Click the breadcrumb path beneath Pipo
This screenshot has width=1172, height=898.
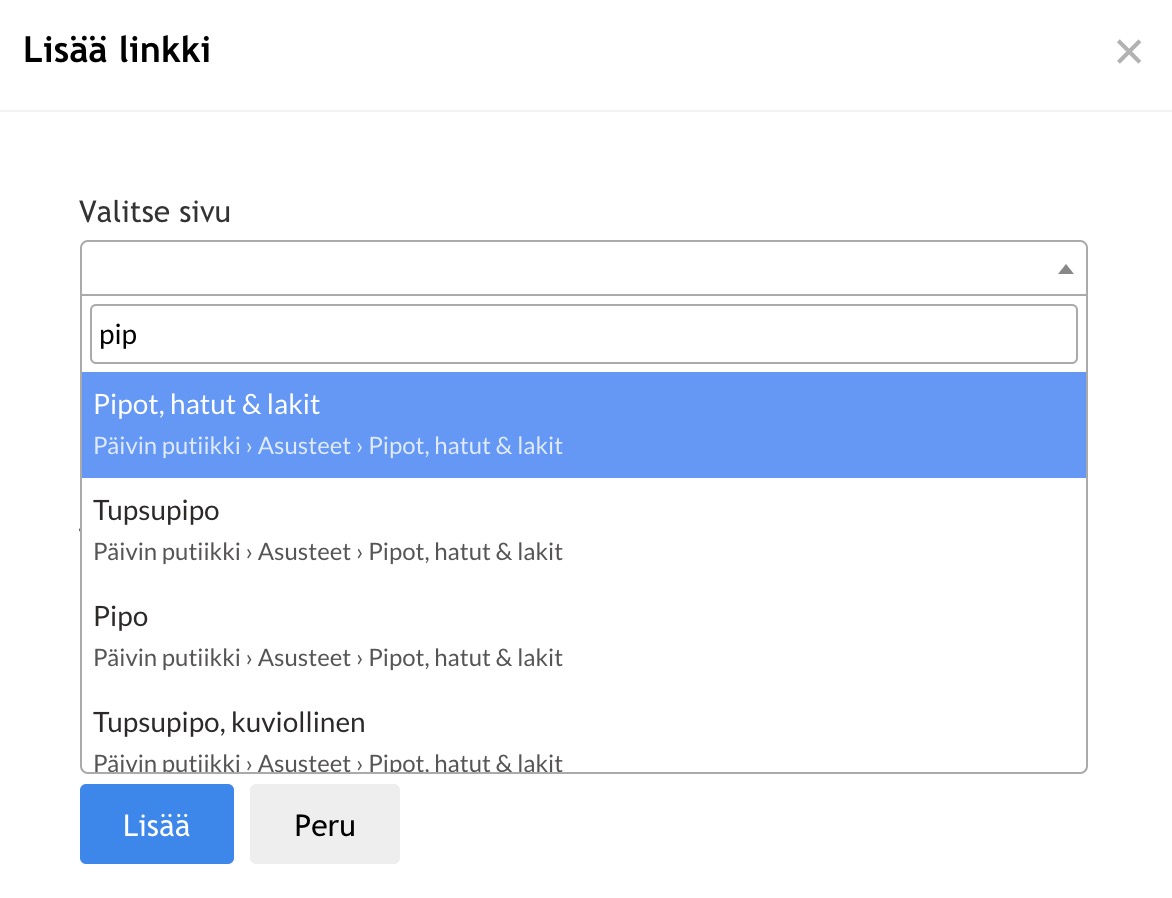328,658
